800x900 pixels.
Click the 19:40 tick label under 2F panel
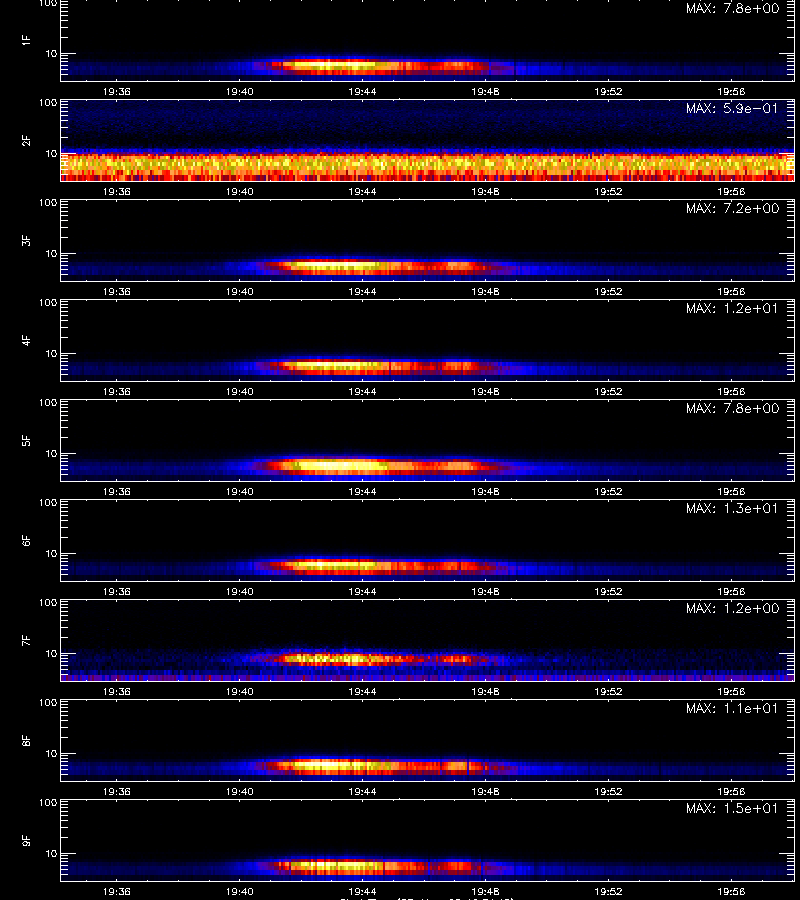pos(239,192)
